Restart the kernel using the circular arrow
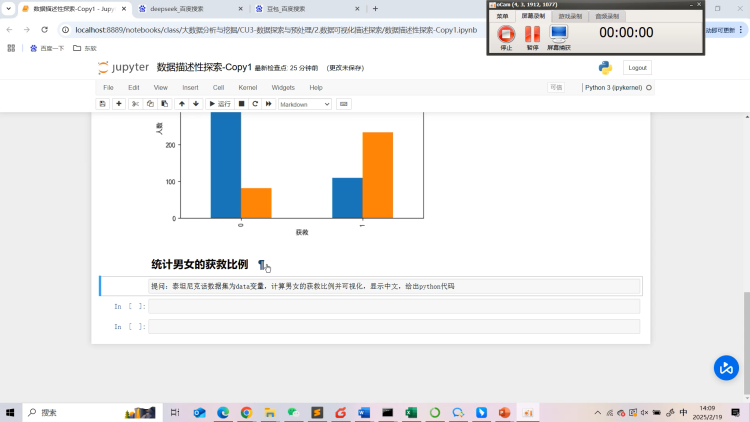The height and width of the screenshot is (422, 750). (x=255, y=104)
